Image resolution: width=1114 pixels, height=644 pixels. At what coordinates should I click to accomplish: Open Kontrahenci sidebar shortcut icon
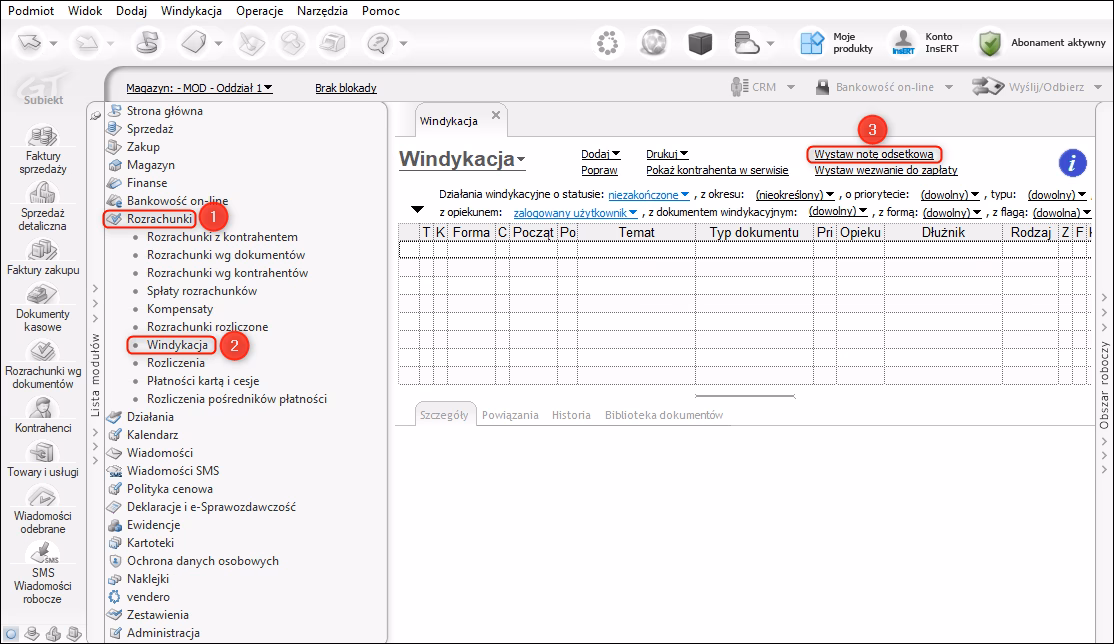42,408
